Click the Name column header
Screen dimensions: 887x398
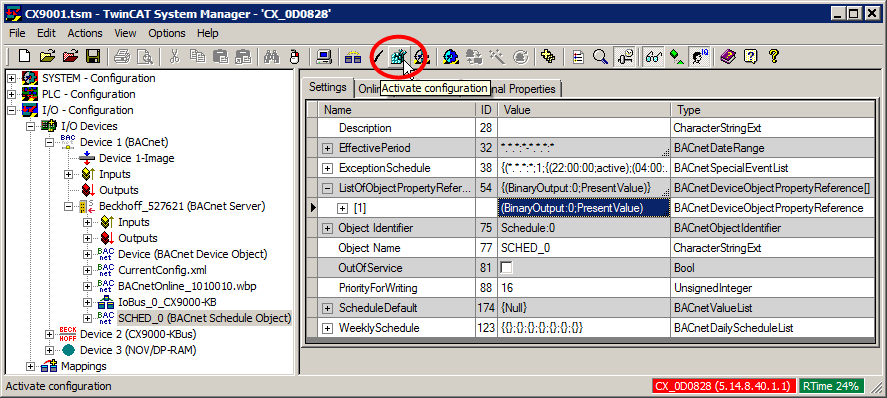click(397, 110)
